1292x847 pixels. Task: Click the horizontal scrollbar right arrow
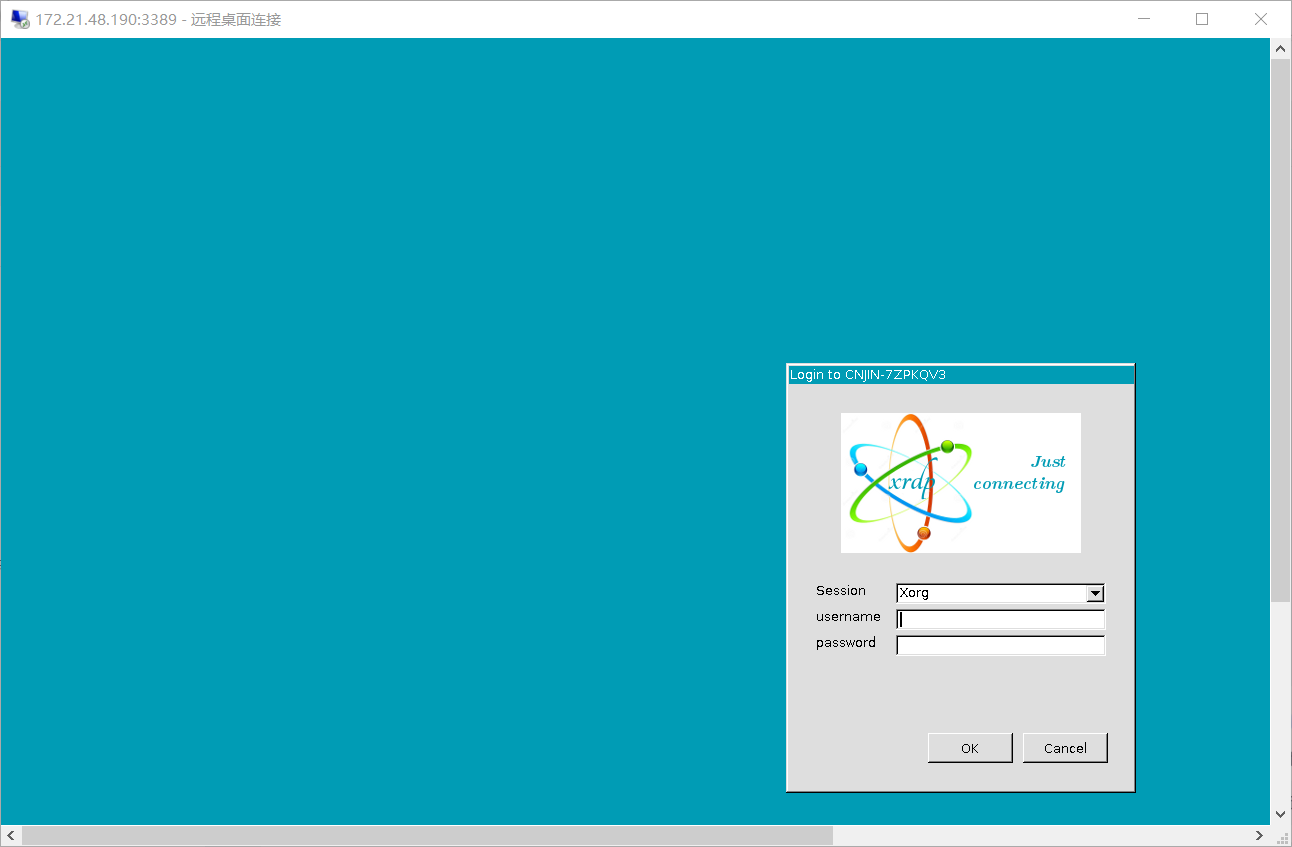pyautogui.click(x=1260, y=835)
